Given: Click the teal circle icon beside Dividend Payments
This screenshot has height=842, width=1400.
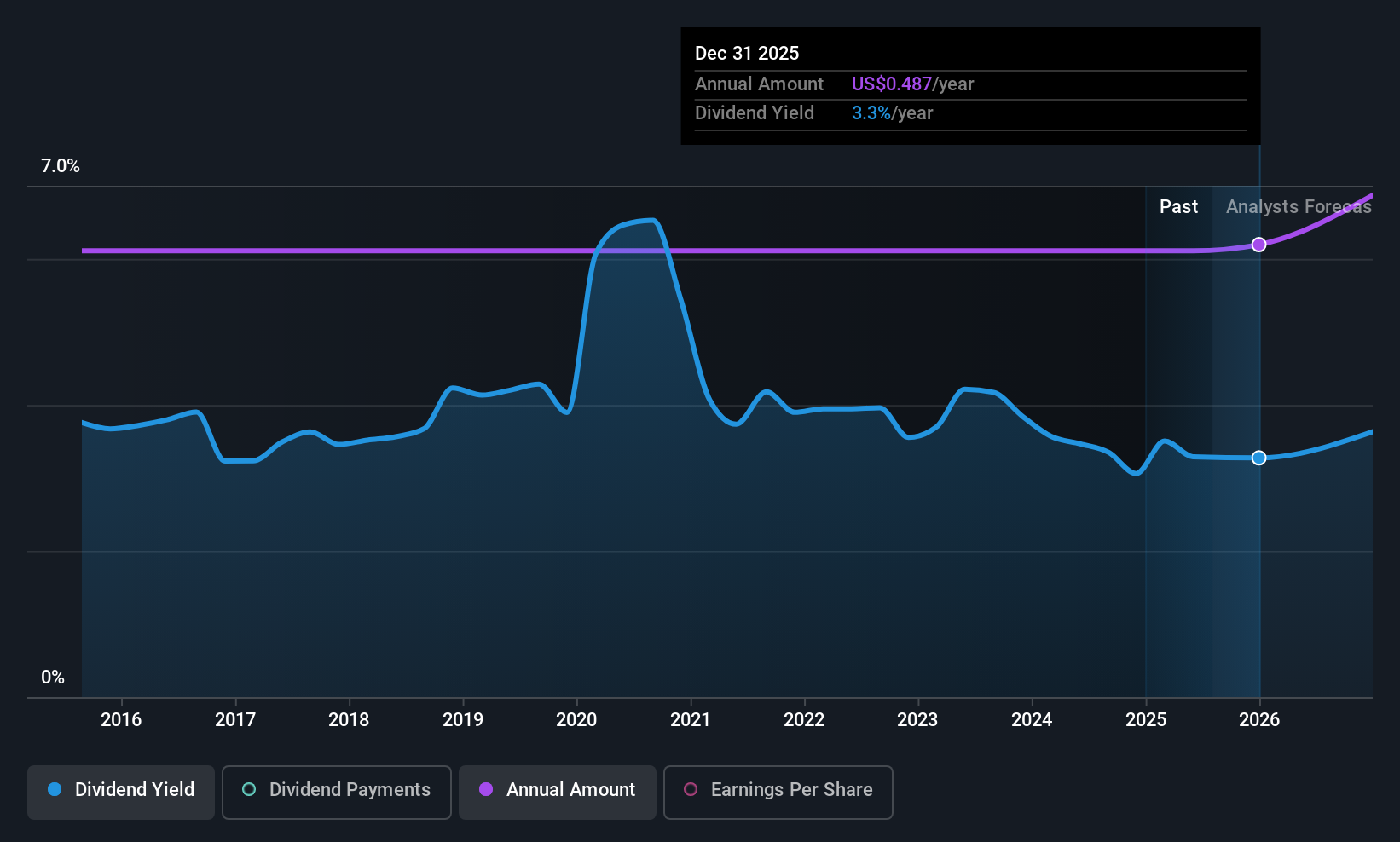Looking at the screenshot, I should coord(249,790).
